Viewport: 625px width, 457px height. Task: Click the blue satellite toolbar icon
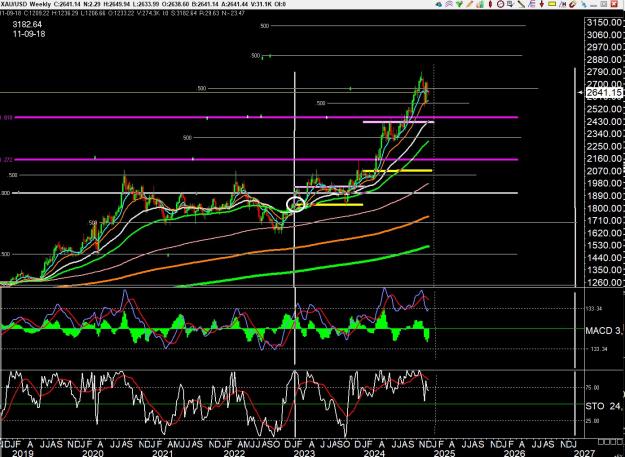coord(583,4)
